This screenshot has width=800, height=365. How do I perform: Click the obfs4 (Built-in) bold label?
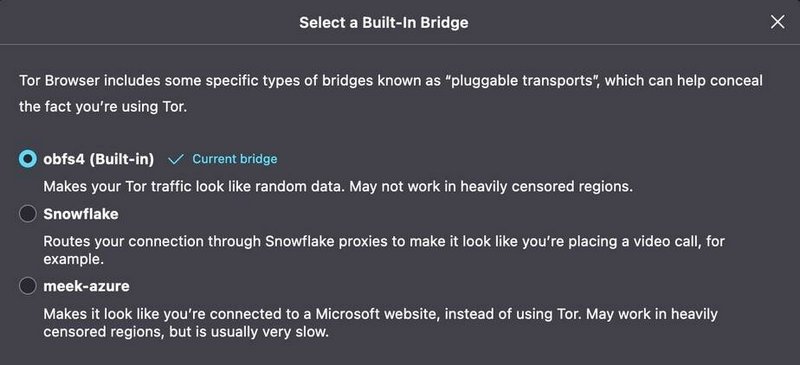(98, 159)
